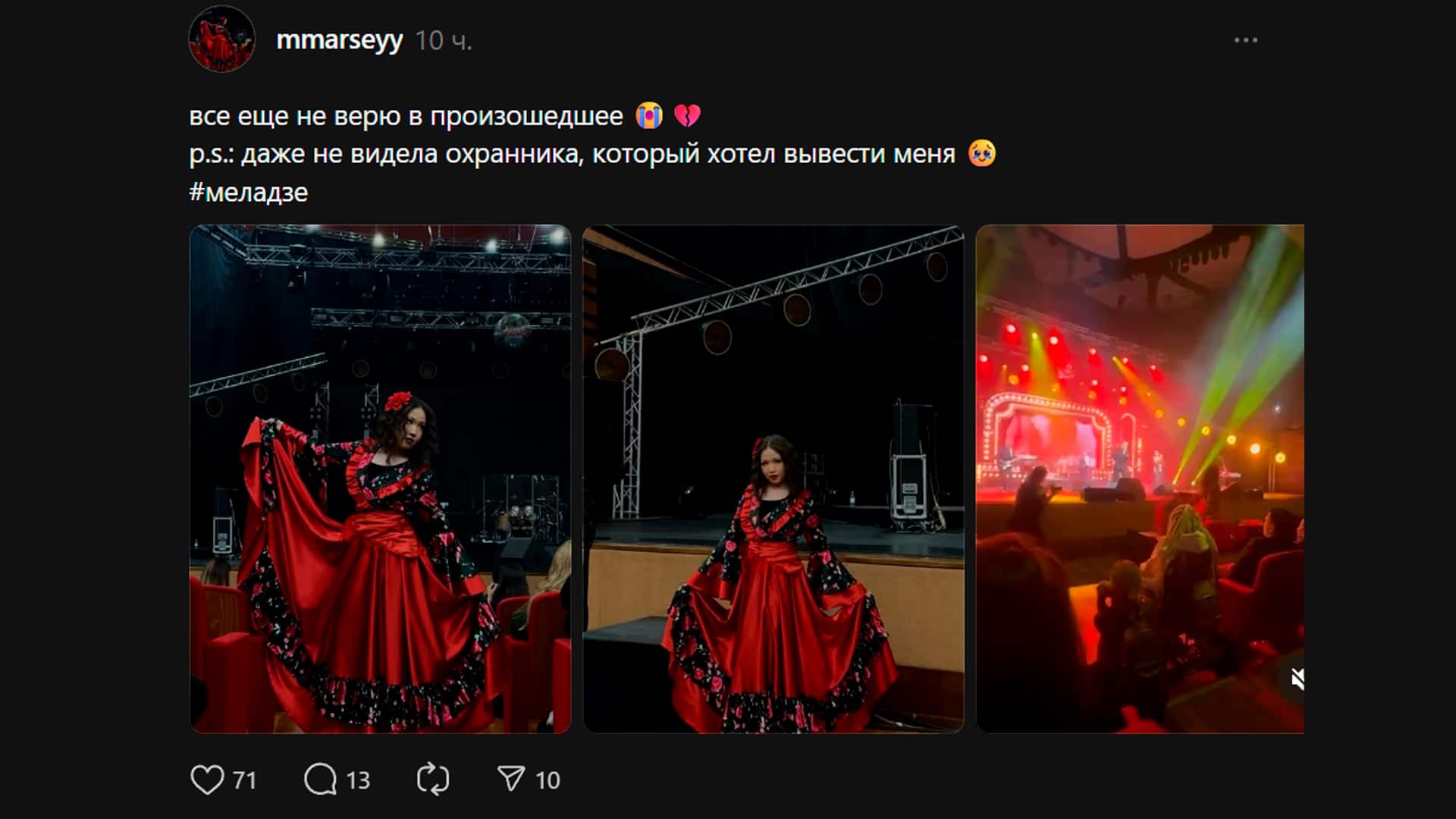Viewport: 1456px width, 819px height.
Task: Unmute the video using the speaker icon
Action: [1297, 679]
